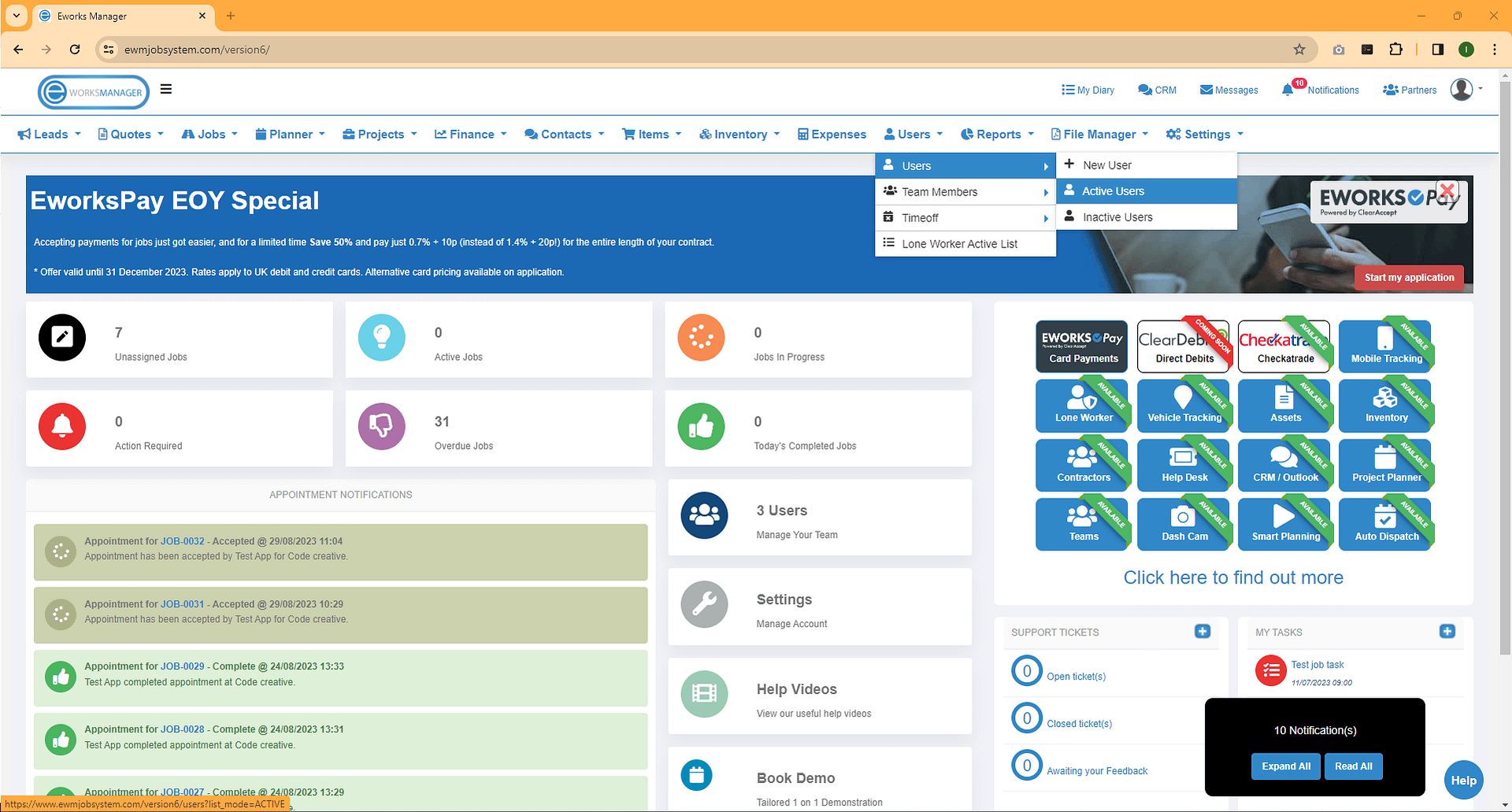The width and height of the screenshot is (1512, 812).
Task: Expand the Finance dropdown menu
Action: [471, 134]
